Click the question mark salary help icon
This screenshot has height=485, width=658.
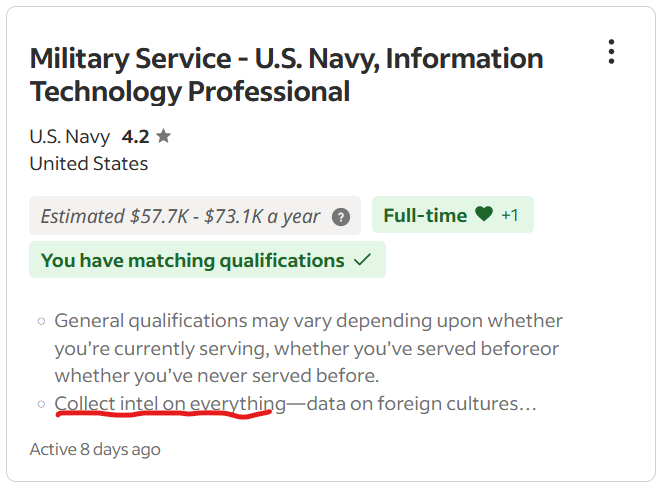click(x=341, y=216)
